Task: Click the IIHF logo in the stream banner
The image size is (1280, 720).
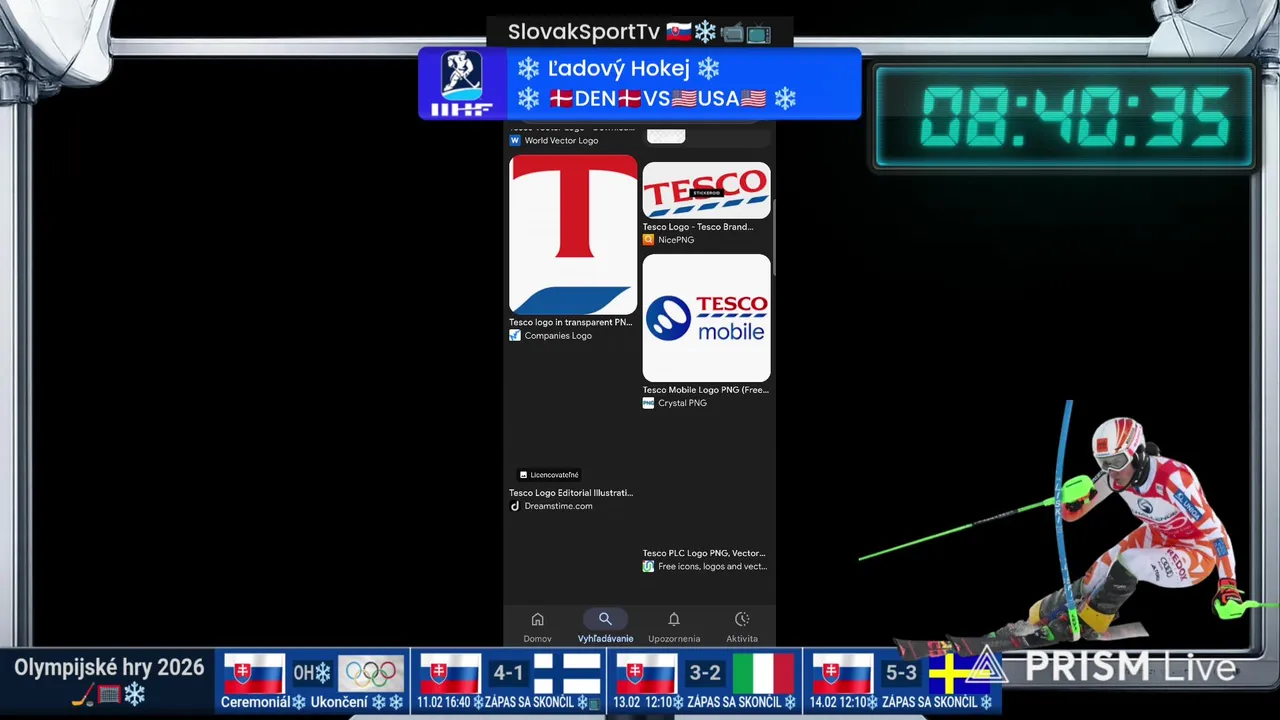Action: coord(462,83)
